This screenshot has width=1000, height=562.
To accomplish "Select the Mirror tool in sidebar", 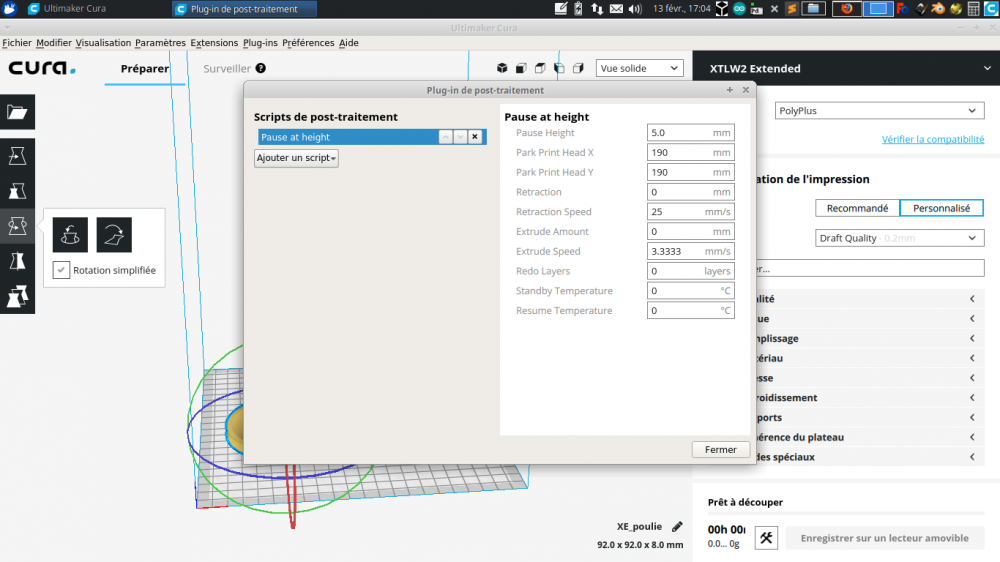I will pyautogui.click(x=17, y=261).
